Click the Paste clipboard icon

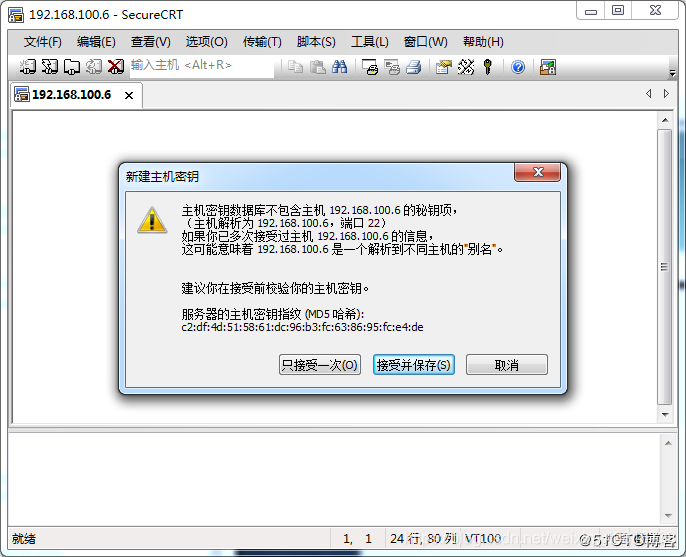coord(318,67)
